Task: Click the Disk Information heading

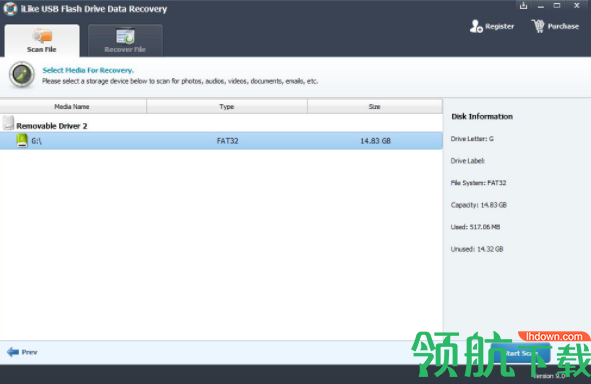Action: [x=482, y=116]
